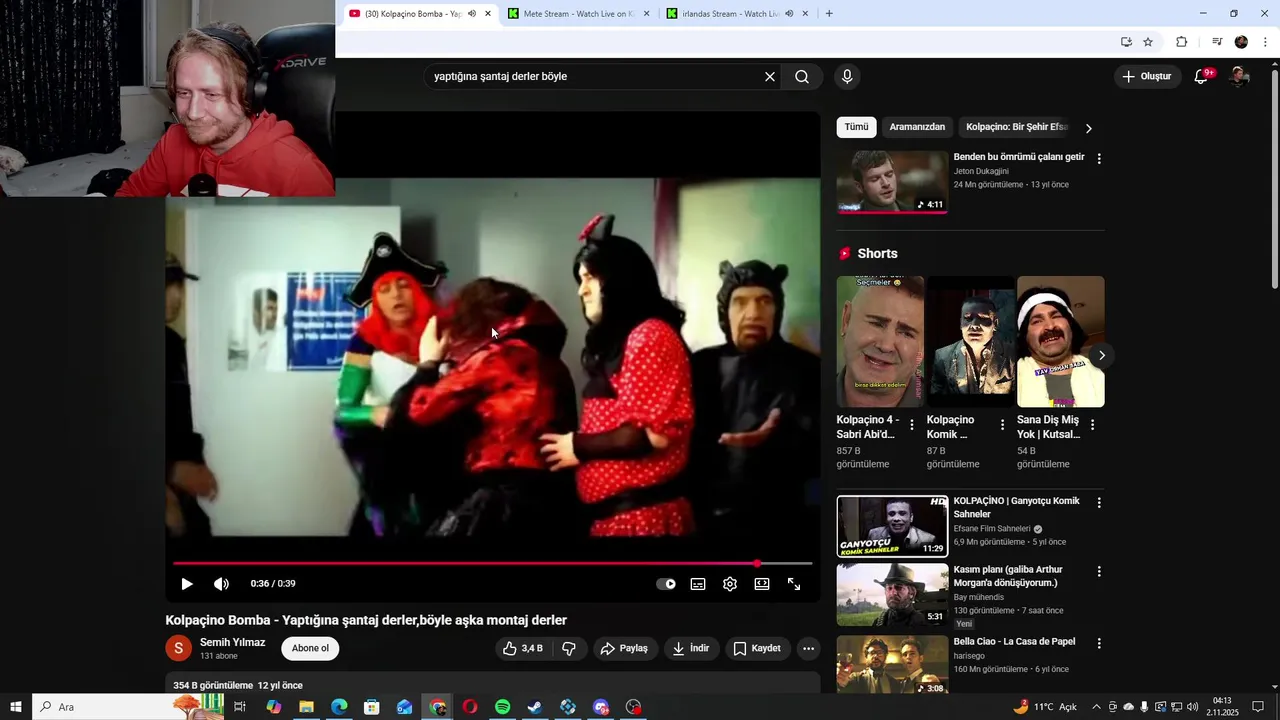The height and width of the screenshot is (720, 1280).
Task: Open the Semih Yılmaz channel name link
Action: tap(232, 643)
